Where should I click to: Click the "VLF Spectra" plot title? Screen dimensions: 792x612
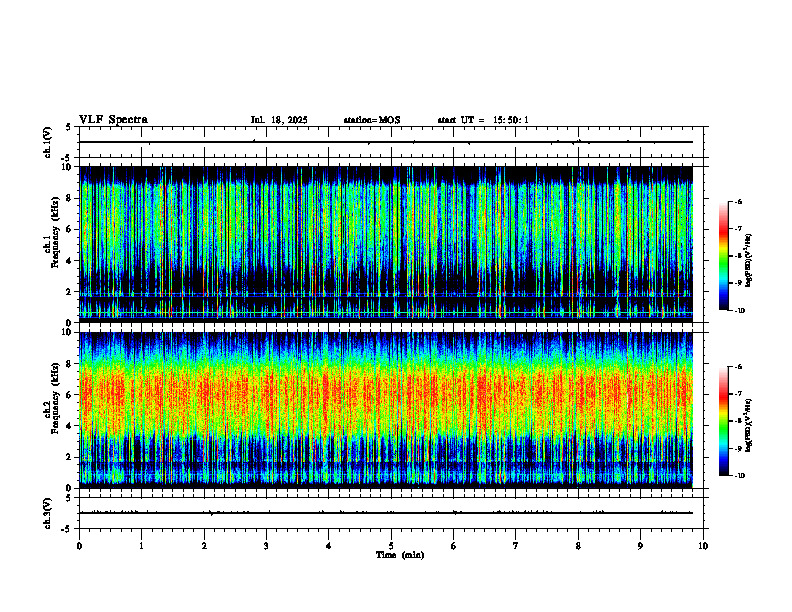coord(113,120)
